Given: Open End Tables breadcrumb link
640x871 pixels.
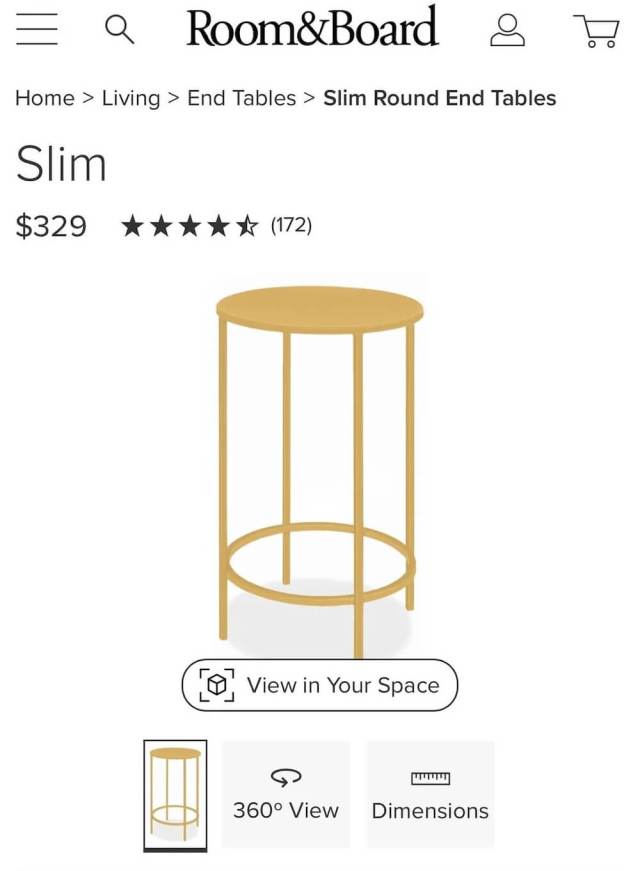Looking at the screenshot, I should (x=242, y=98).
